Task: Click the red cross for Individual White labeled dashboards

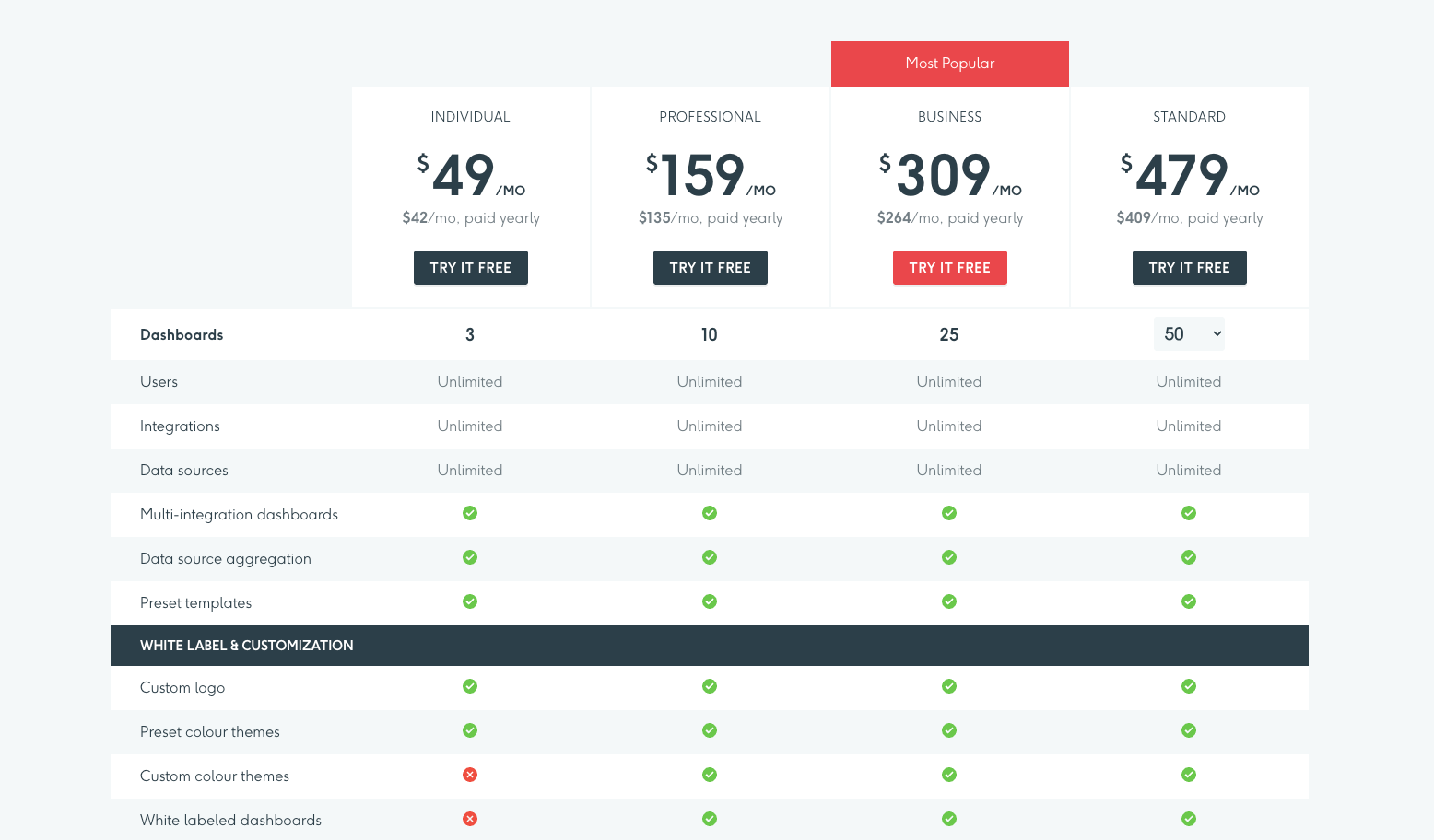Action: coord(470,819)
